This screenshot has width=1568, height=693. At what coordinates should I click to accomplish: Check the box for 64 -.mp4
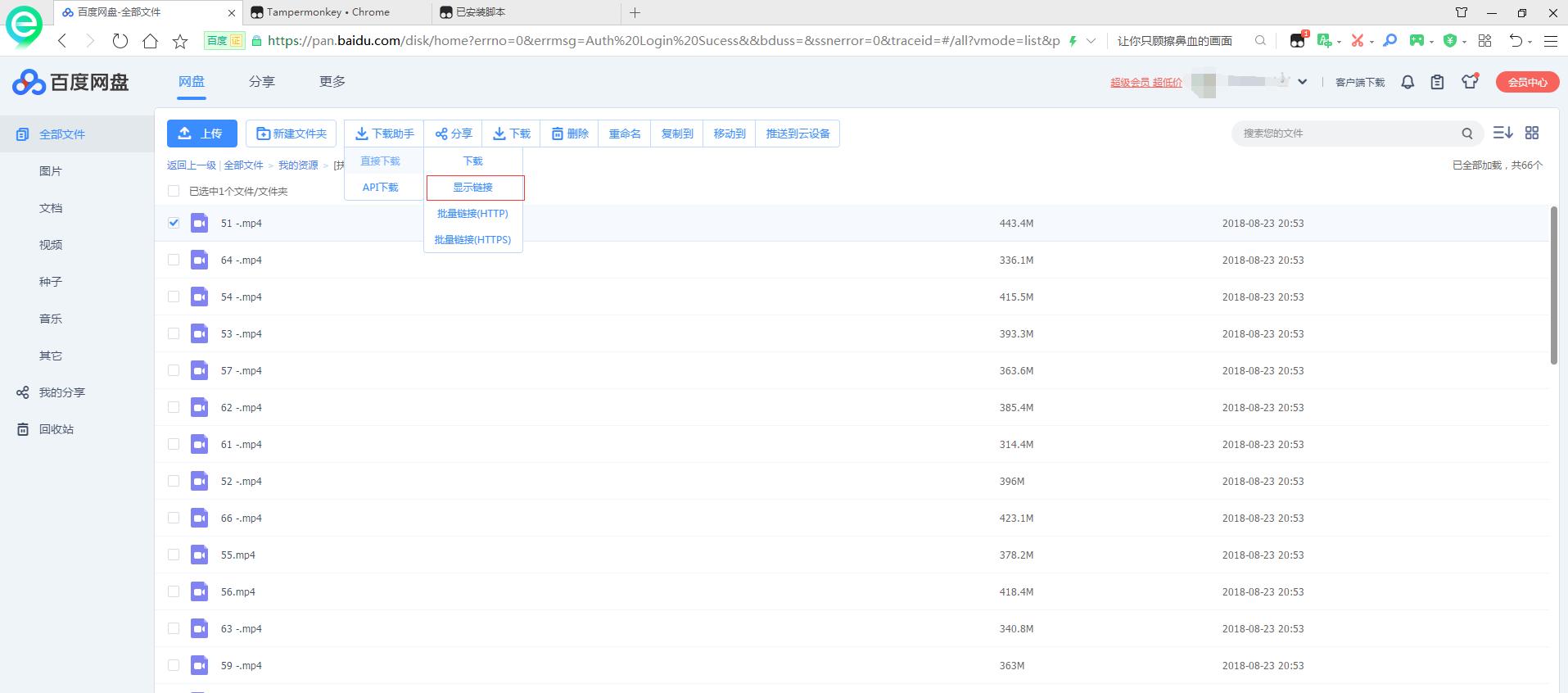pos(174,260)
